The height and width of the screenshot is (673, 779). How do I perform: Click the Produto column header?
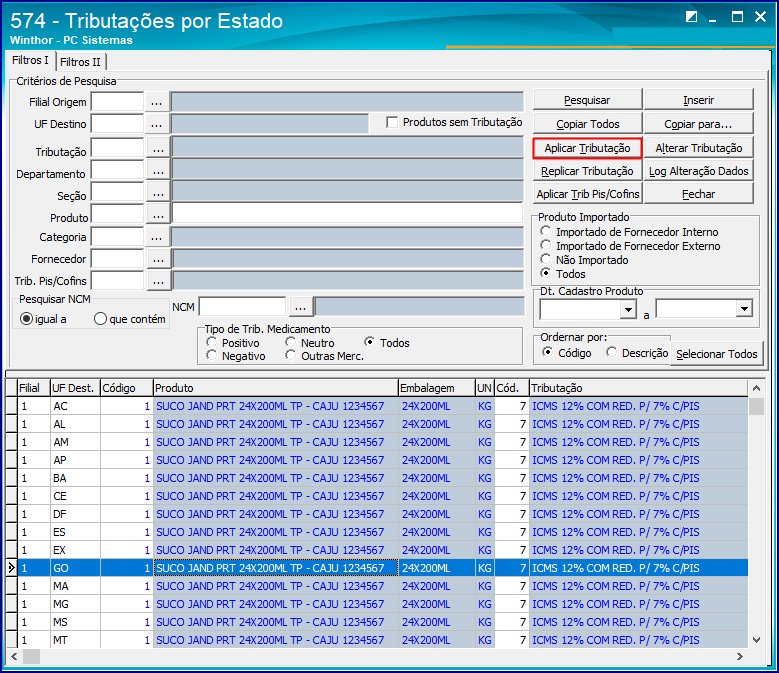point(276,388)
